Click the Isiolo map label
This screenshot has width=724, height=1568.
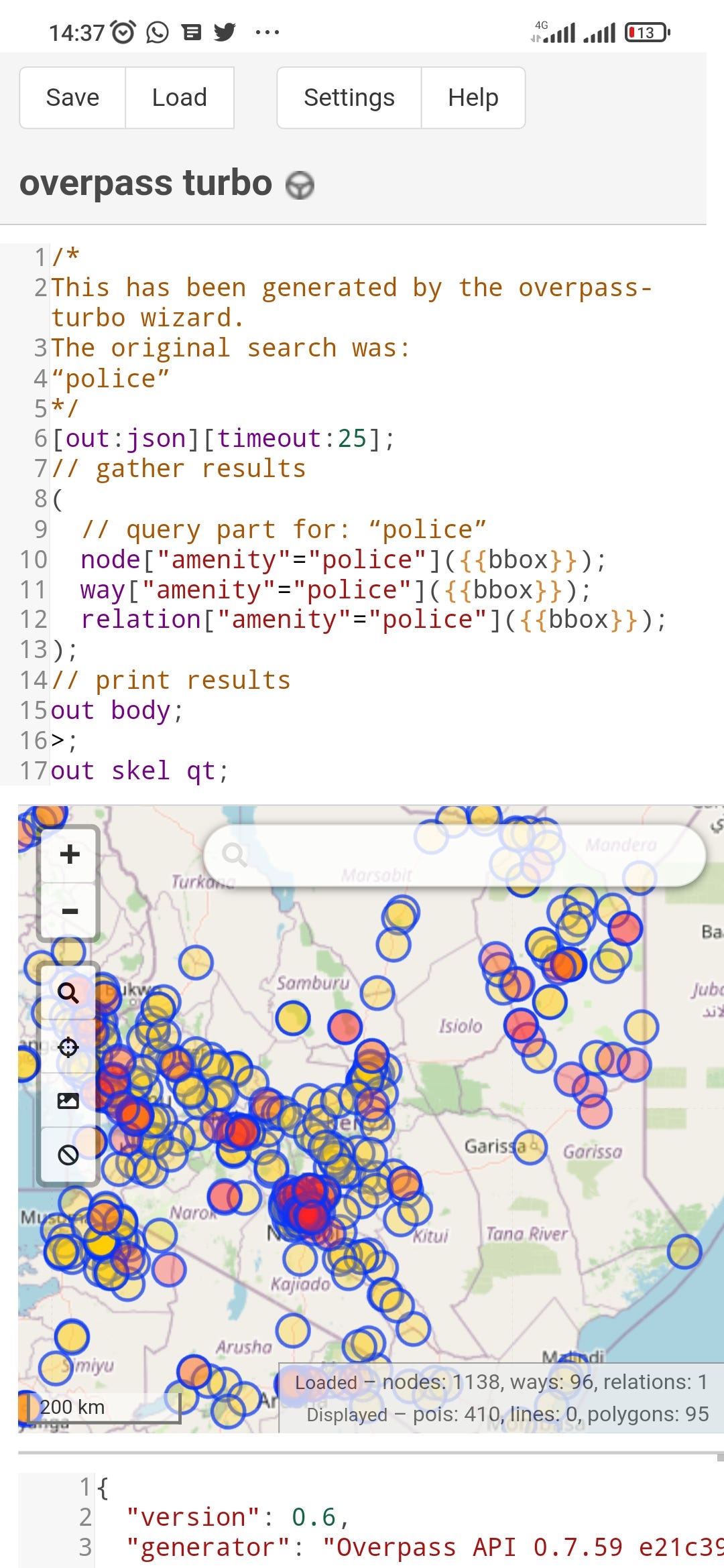461,1026
